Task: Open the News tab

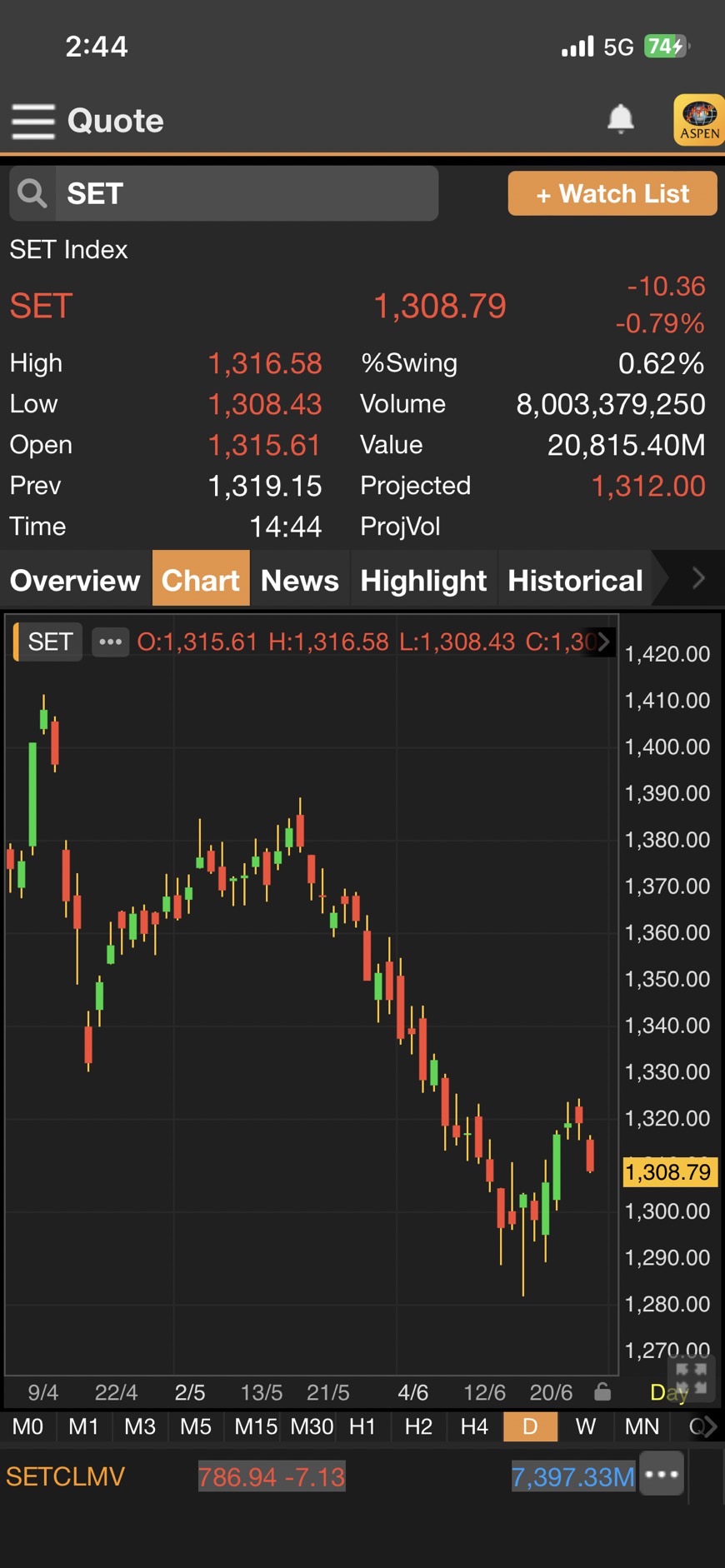Action: pyautogui.click(x=299, y=580)
